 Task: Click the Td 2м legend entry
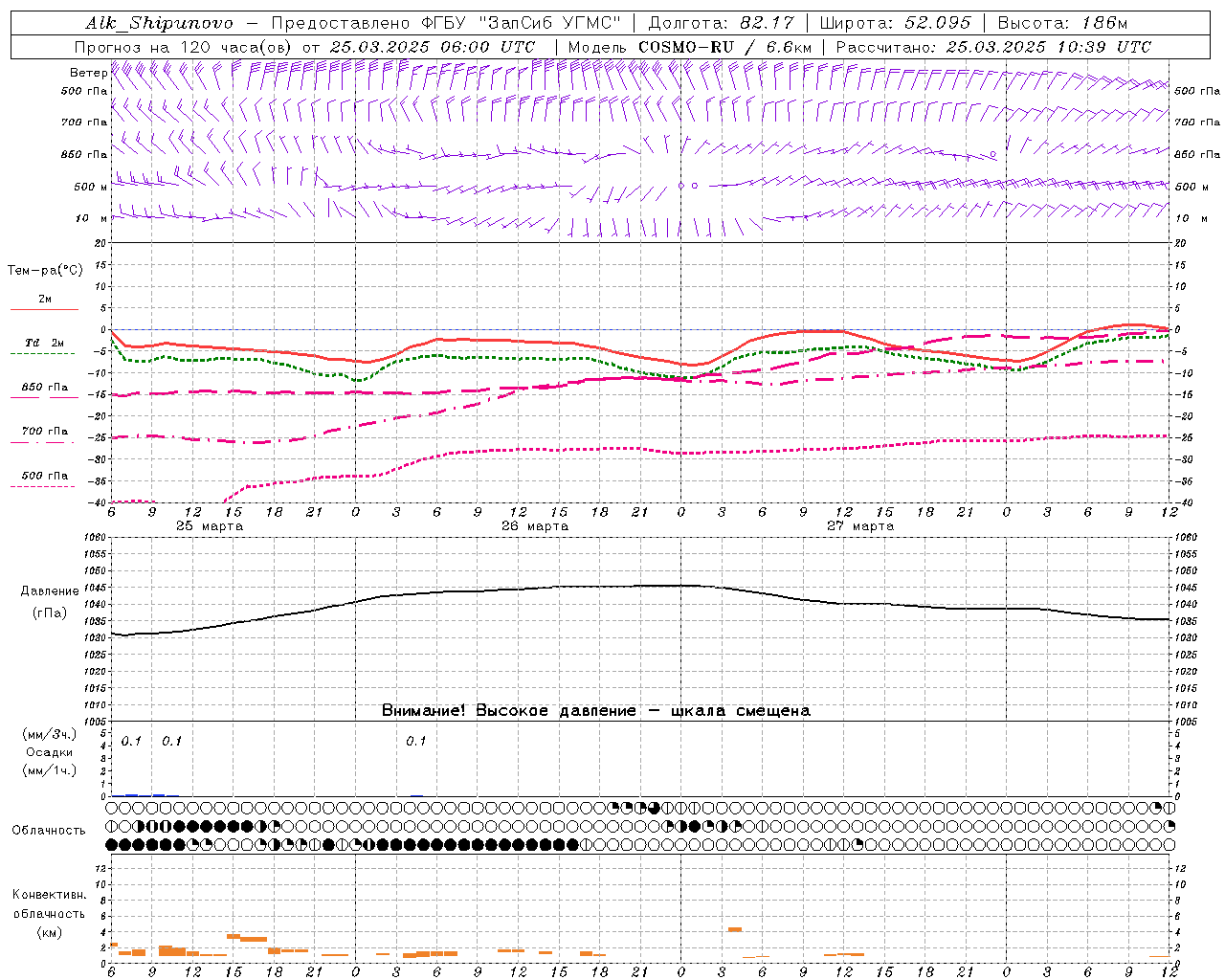(45, 343)
